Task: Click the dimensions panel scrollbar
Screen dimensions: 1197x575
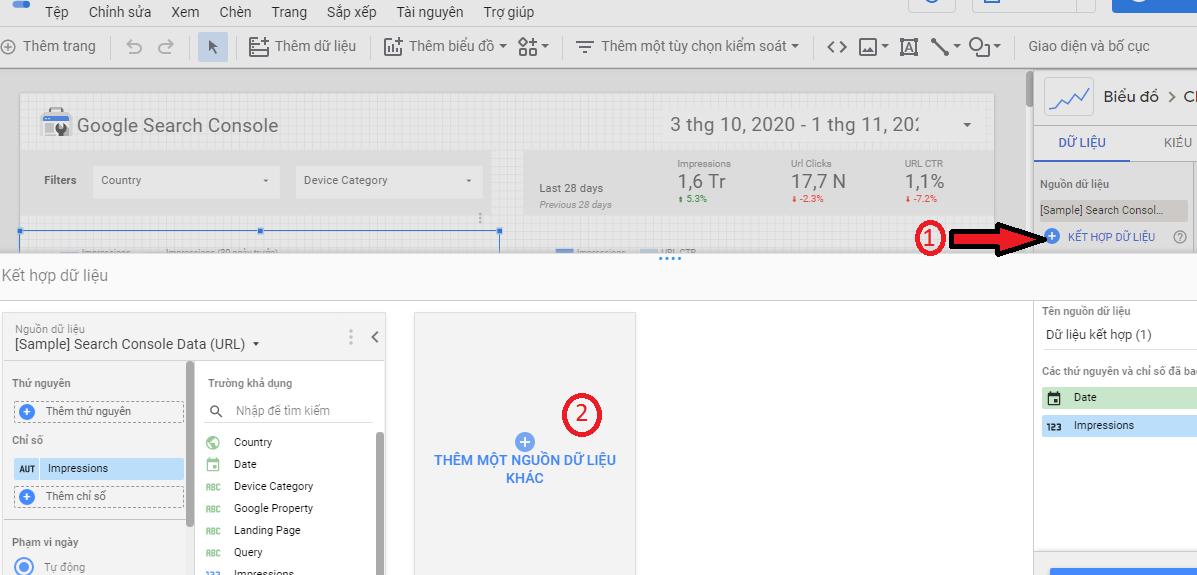Action: pos(190,443)
